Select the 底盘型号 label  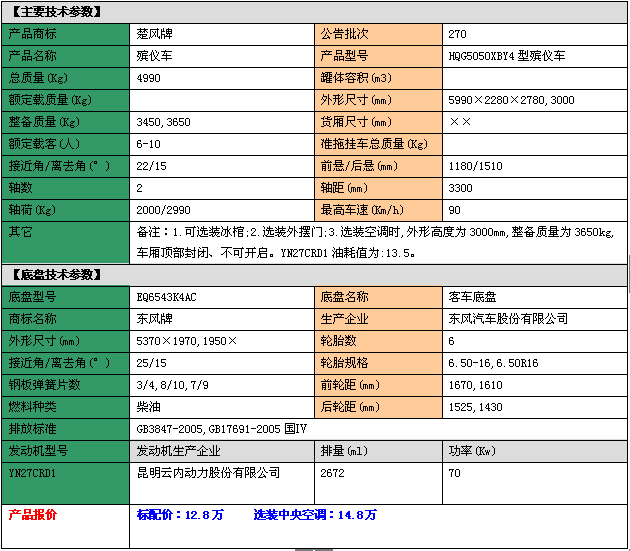(32, 297)
